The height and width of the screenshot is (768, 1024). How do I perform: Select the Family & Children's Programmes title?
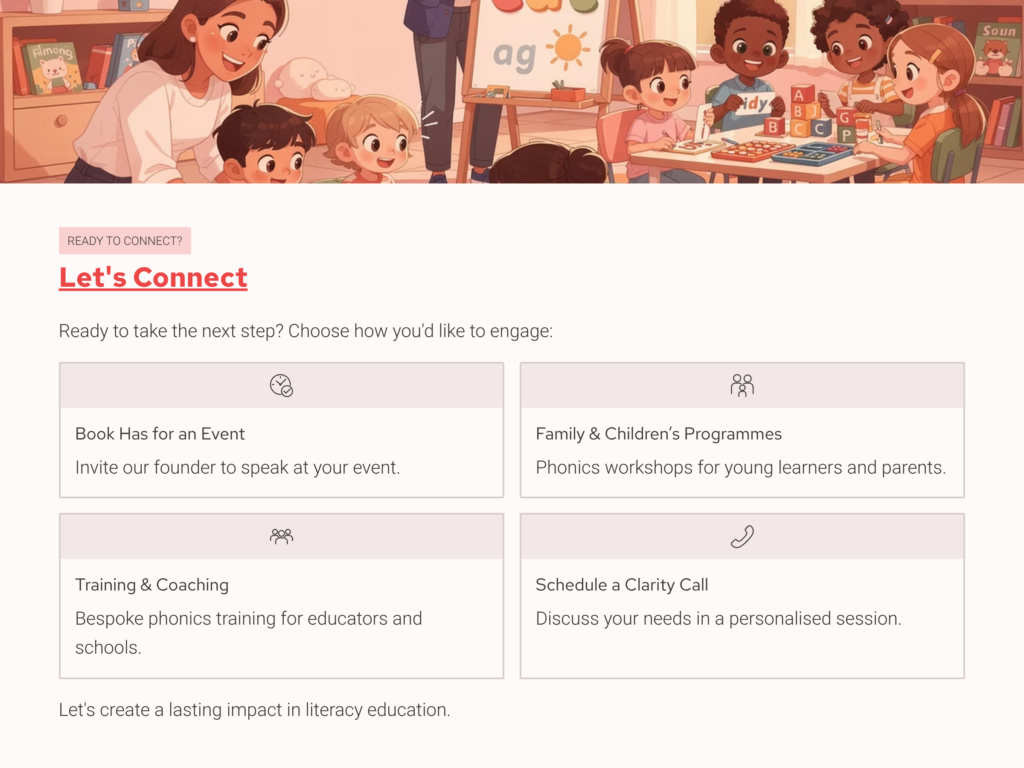(x=658, y=433)
